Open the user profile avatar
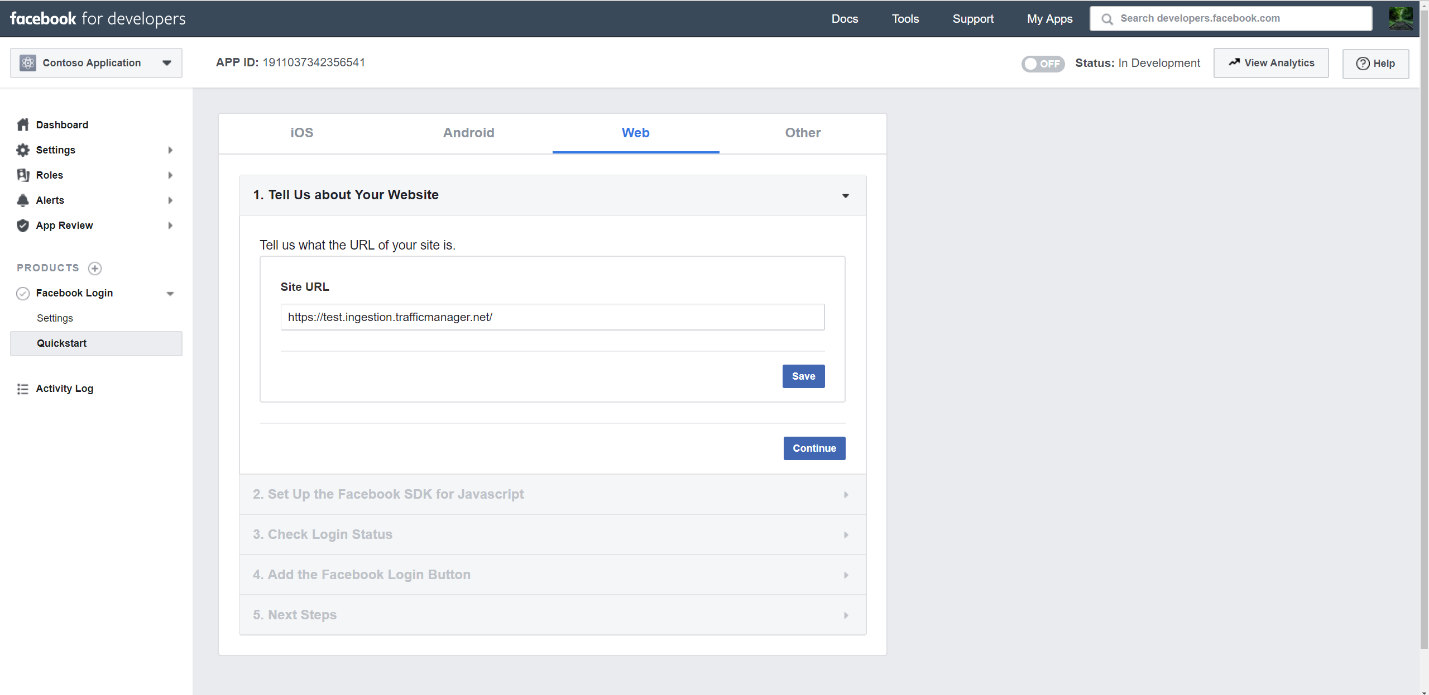This screenshot has height=695, width=1429. (x=1401, y=18)
